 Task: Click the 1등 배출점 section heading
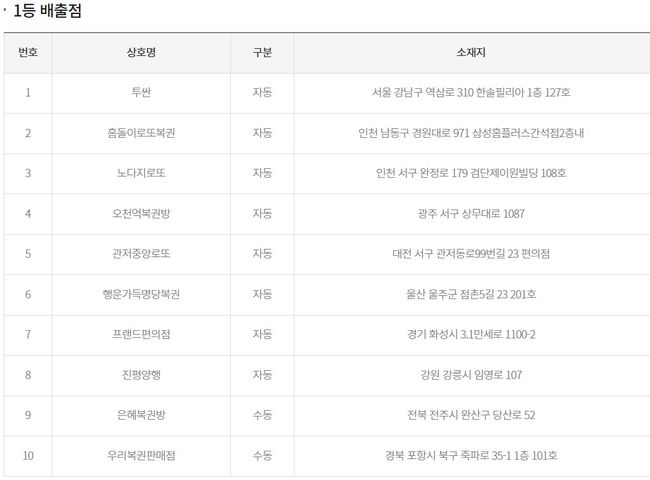tap(47, 11)
